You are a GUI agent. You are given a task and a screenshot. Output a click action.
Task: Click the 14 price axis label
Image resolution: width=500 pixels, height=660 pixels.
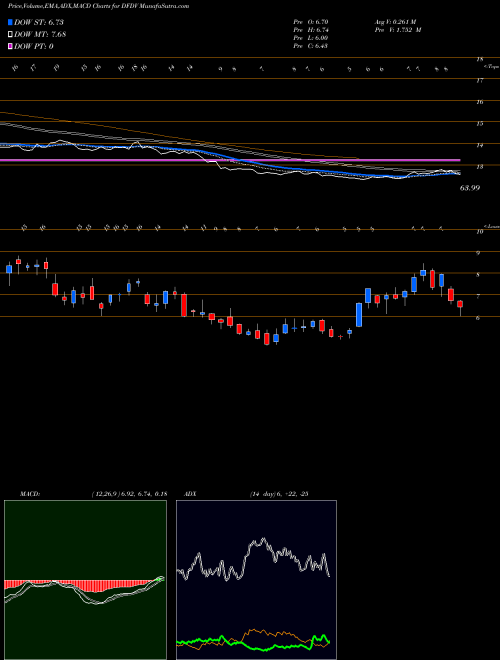[479, 145]
